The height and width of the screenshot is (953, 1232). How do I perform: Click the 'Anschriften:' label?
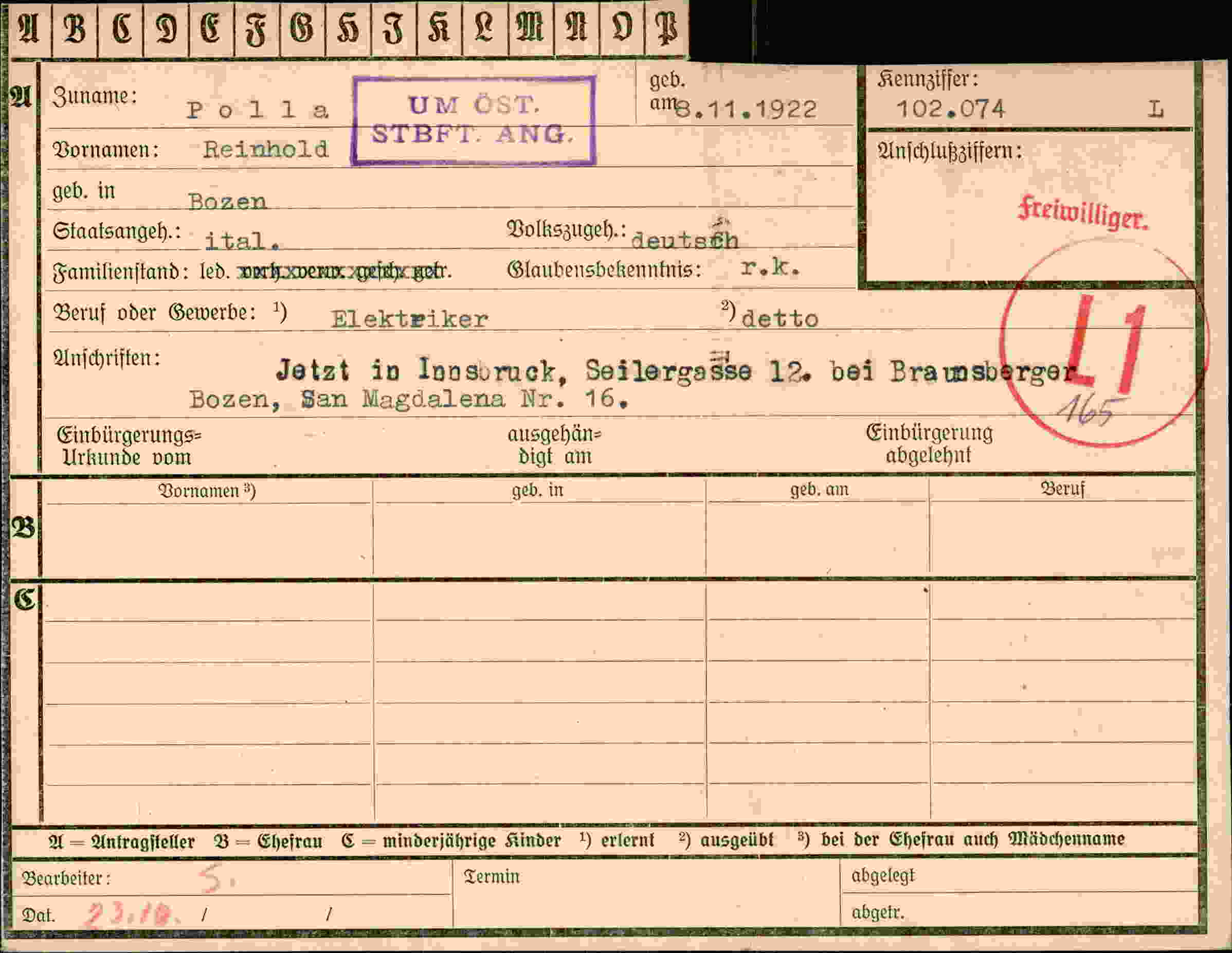pyautogui.click(x=106, y=358)
